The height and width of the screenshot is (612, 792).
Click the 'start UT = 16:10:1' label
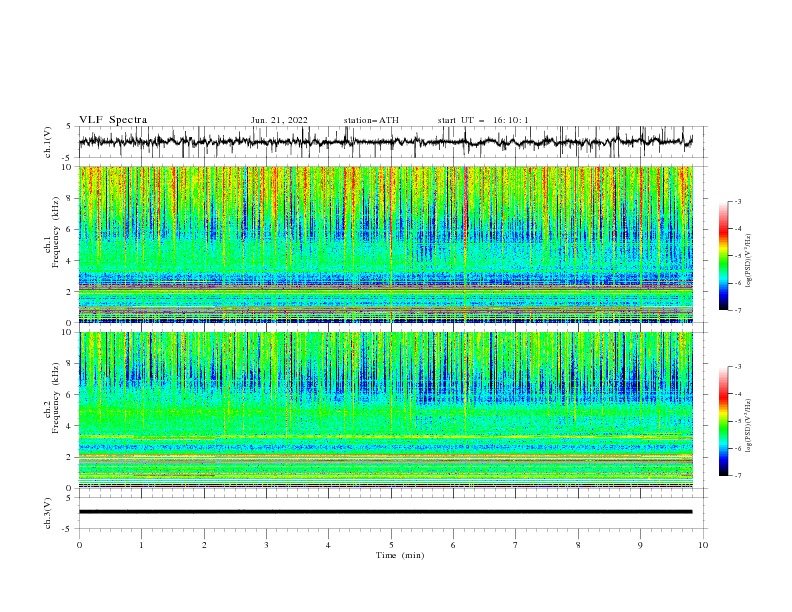pos(483,120)
